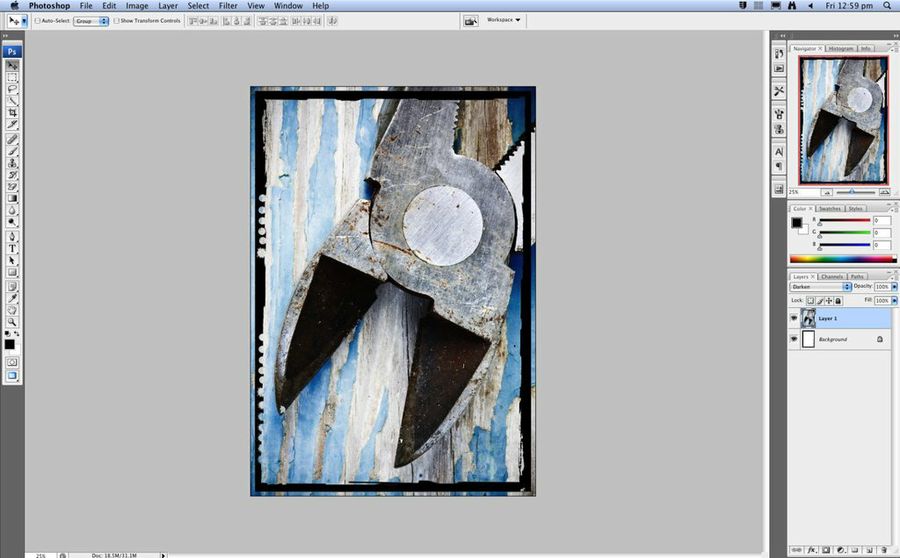
Task: Click Navigator zoom in button
Action: click(x=885, y=192)
